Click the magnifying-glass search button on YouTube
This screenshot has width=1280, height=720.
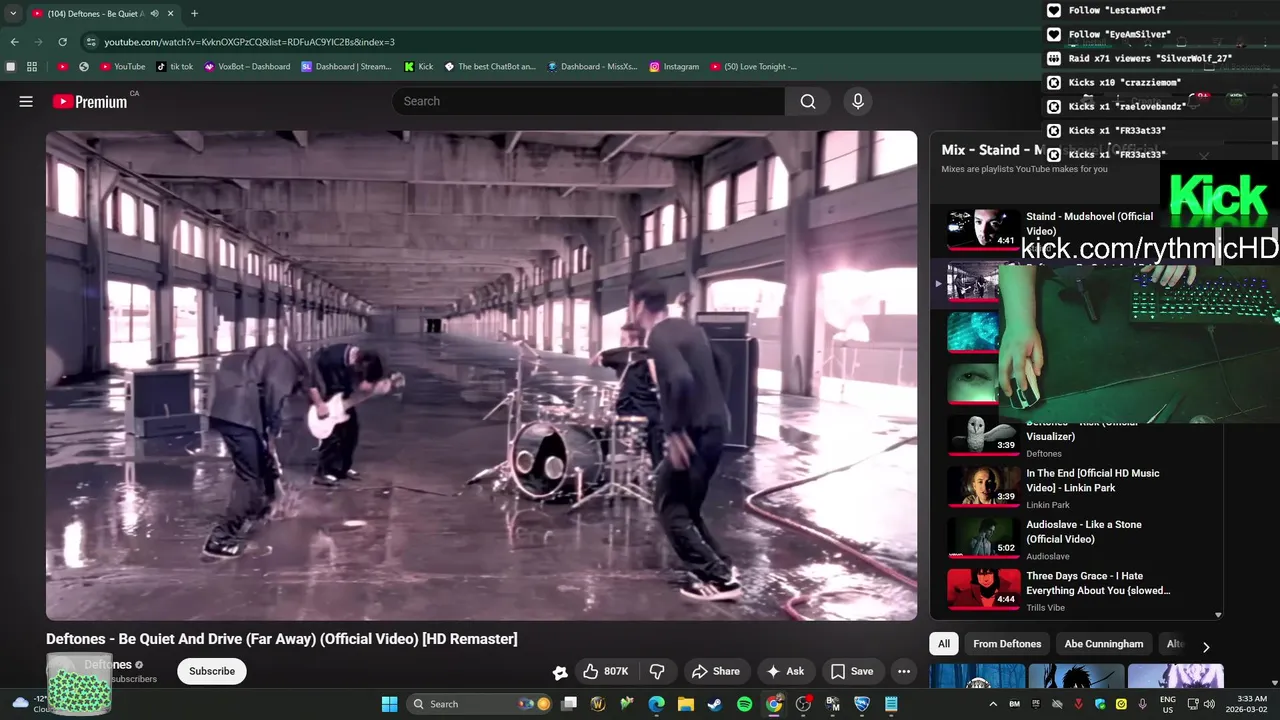click(x=808, y=101)
